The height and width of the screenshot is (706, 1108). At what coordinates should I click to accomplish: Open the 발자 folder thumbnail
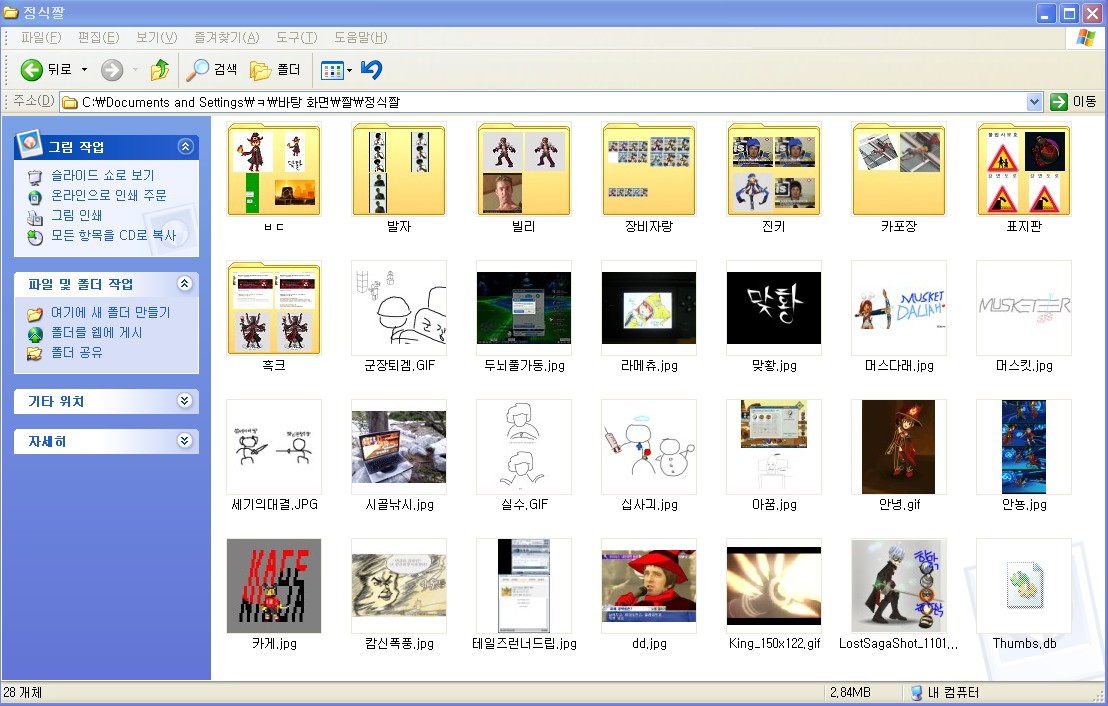click(x=399, y=169)
